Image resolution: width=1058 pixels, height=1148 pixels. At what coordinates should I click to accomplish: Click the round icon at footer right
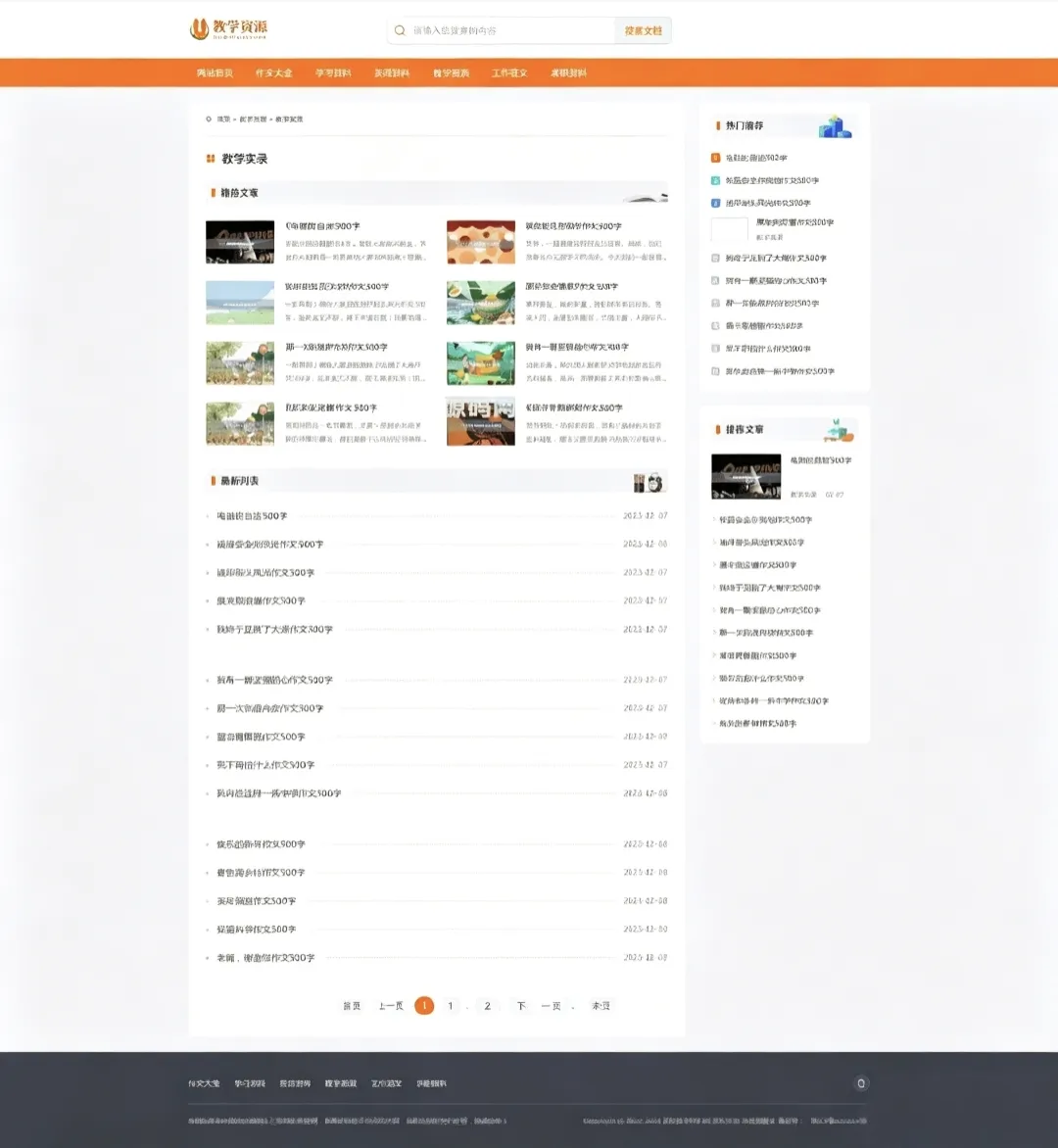(x=861, y=1082)
